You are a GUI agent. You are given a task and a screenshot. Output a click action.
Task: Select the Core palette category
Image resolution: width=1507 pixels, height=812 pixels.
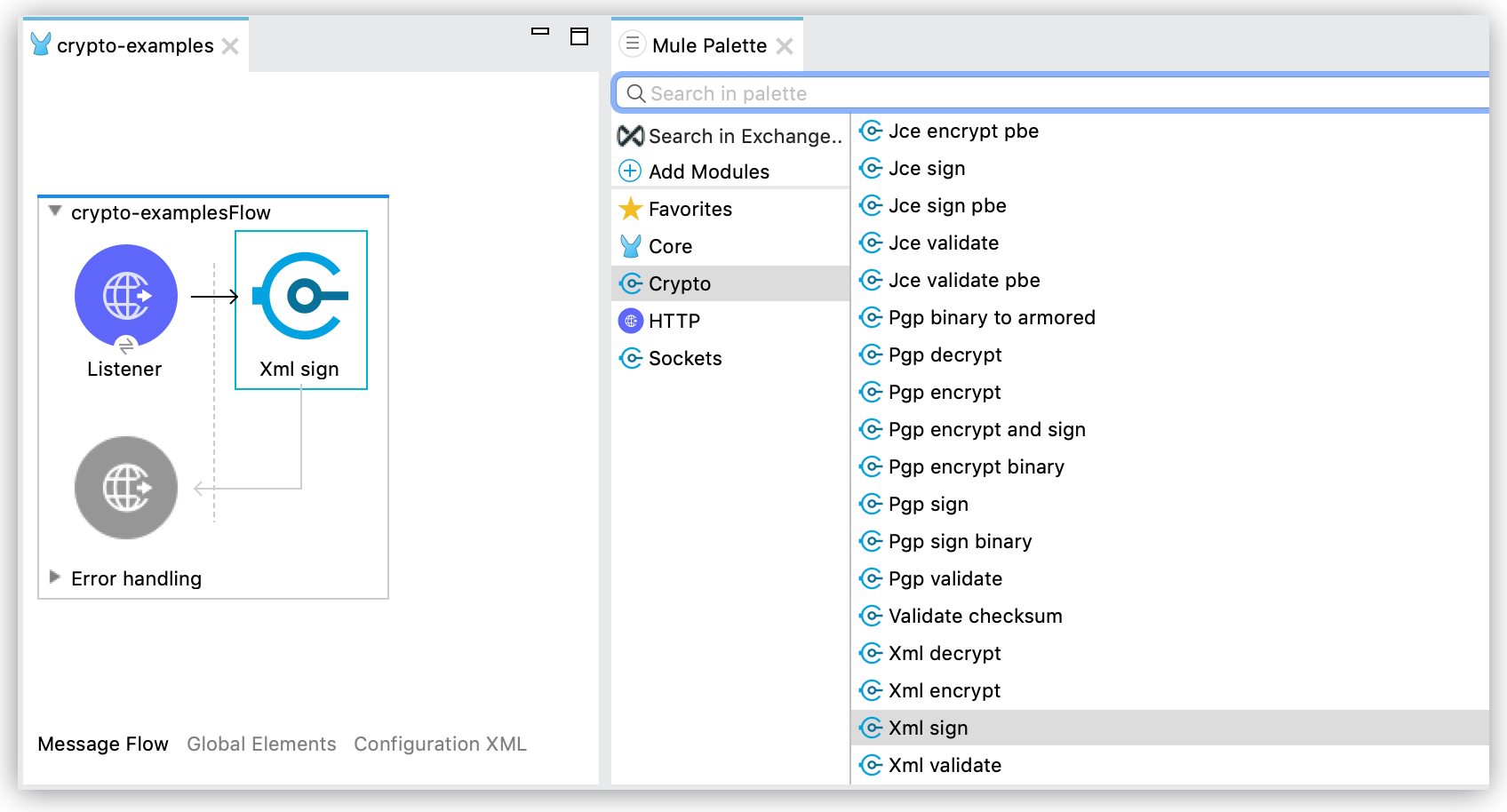[671, 246]
